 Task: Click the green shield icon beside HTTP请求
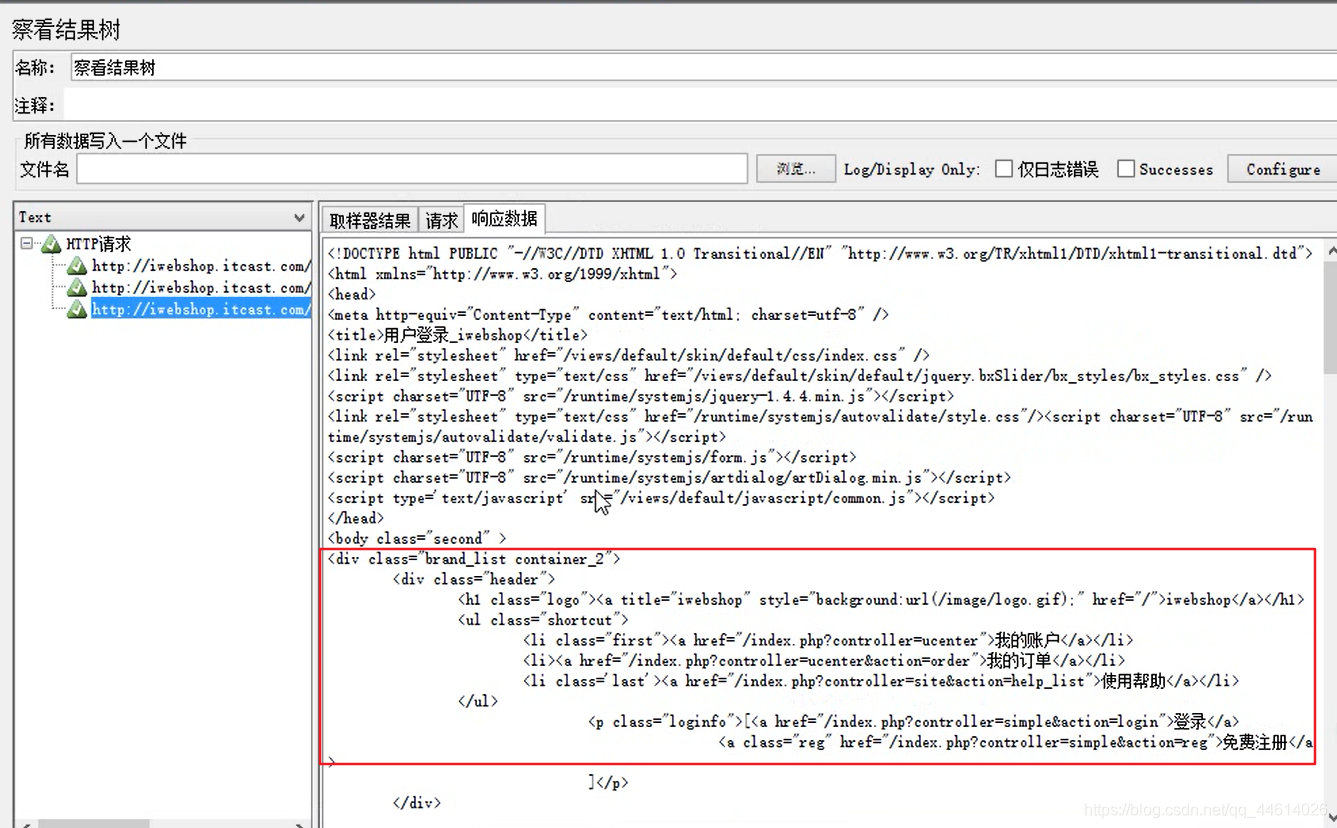click(x=51, y=244)
